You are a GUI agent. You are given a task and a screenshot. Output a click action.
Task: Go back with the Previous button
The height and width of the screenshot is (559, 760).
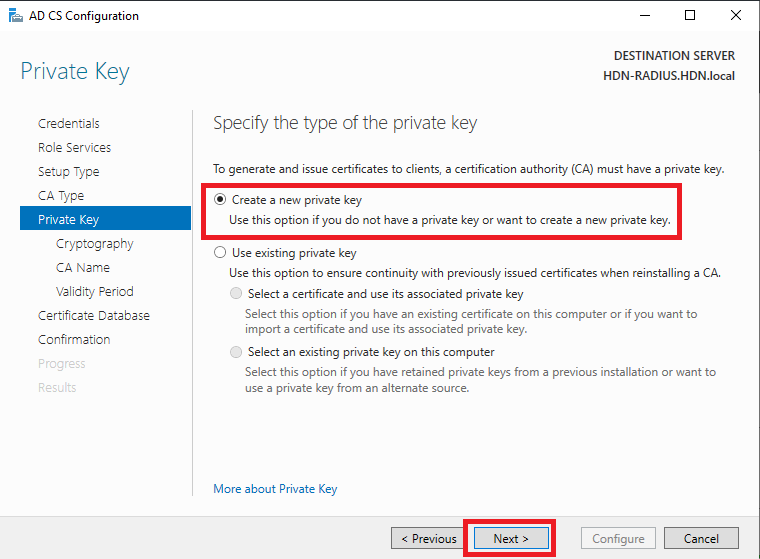click(x=429, y=538)
